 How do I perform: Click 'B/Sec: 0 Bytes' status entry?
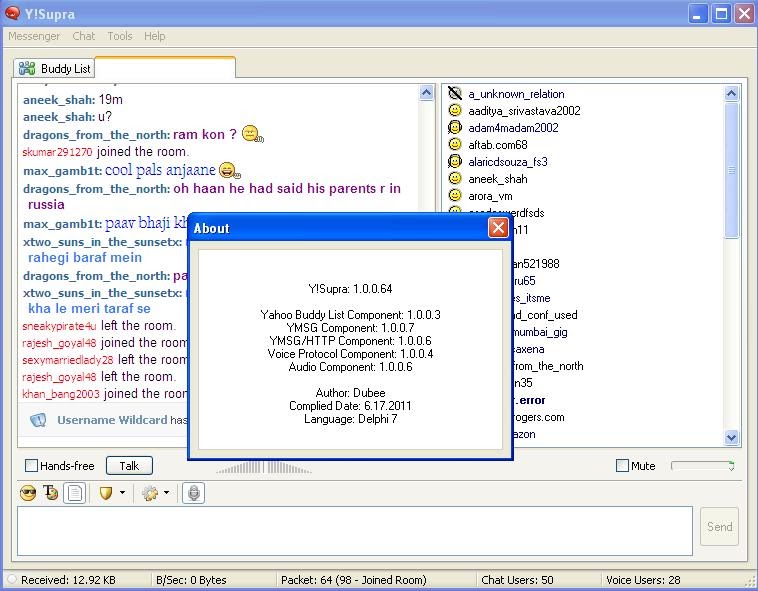(x=191, y=580)
